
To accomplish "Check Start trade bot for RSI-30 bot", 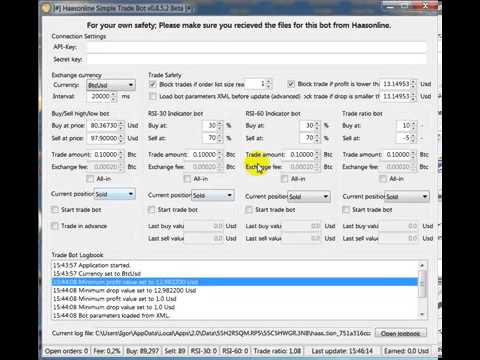I will point(152,210).
